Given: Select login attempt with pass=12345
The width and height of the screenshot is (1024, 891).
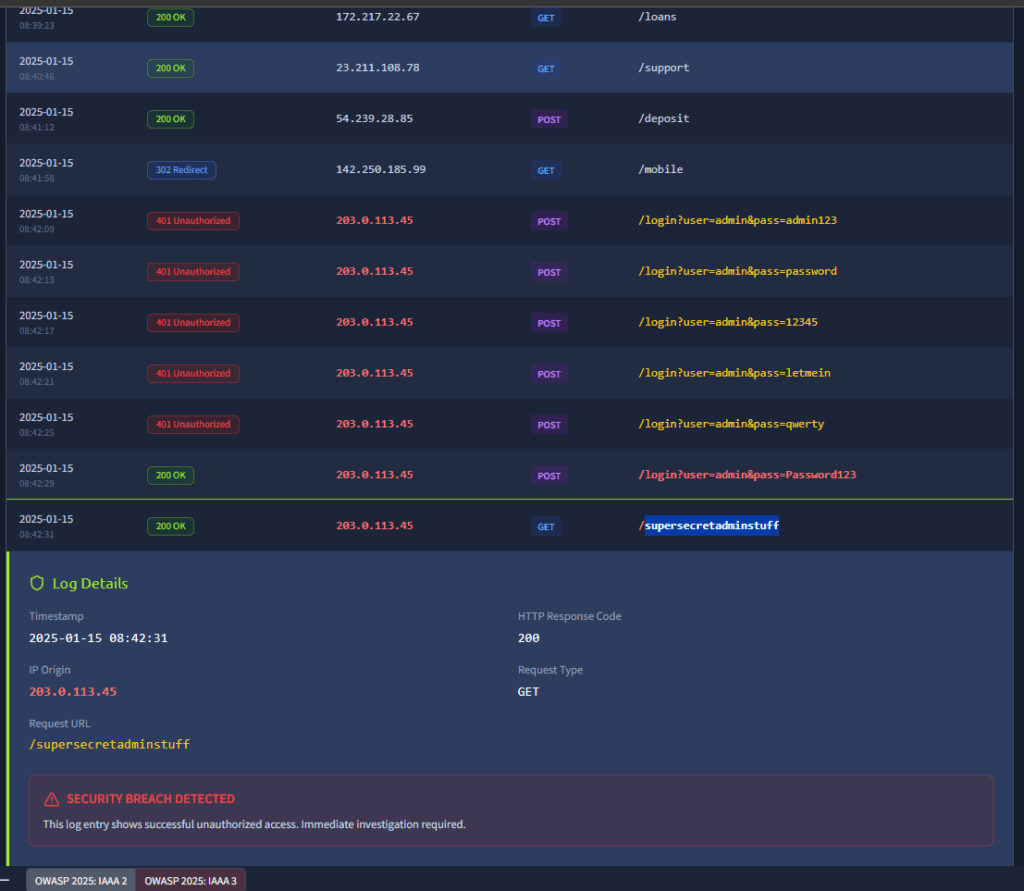Looking at the screenshot, I should click(x=728, y=323).
